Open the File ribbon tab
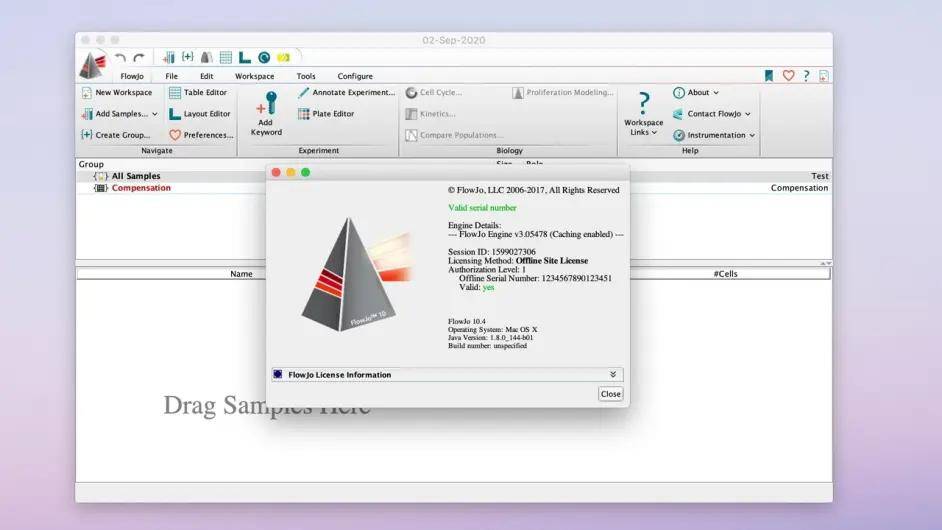 click(171, 76)
